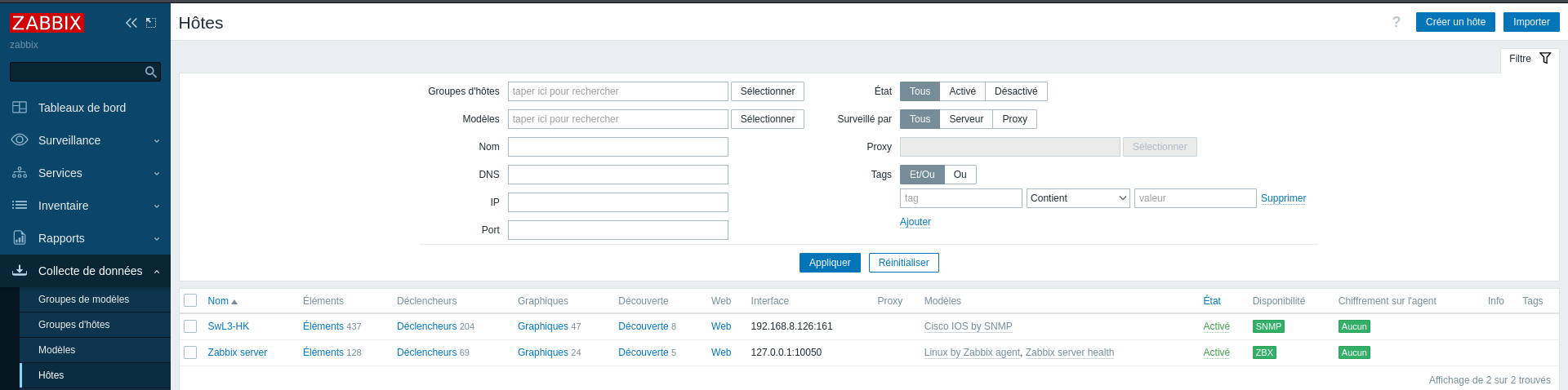This screenshot has width=1568, height=390.
Task: Open the Contient tag operator dropdown
Action: pos(1078,198)
